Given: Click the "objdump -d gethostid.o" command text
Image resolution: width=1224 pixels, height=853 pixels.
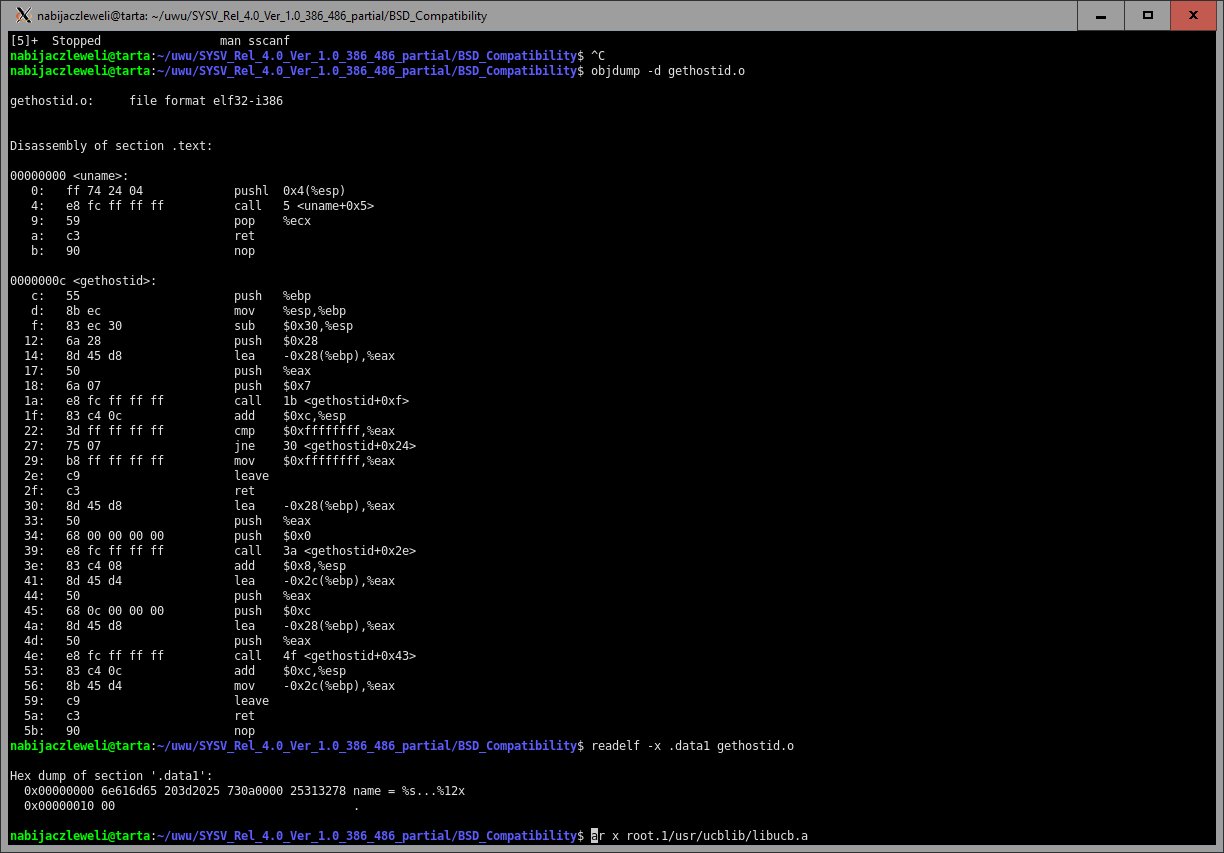Looking at the screenshot, I should click(668, 71).
